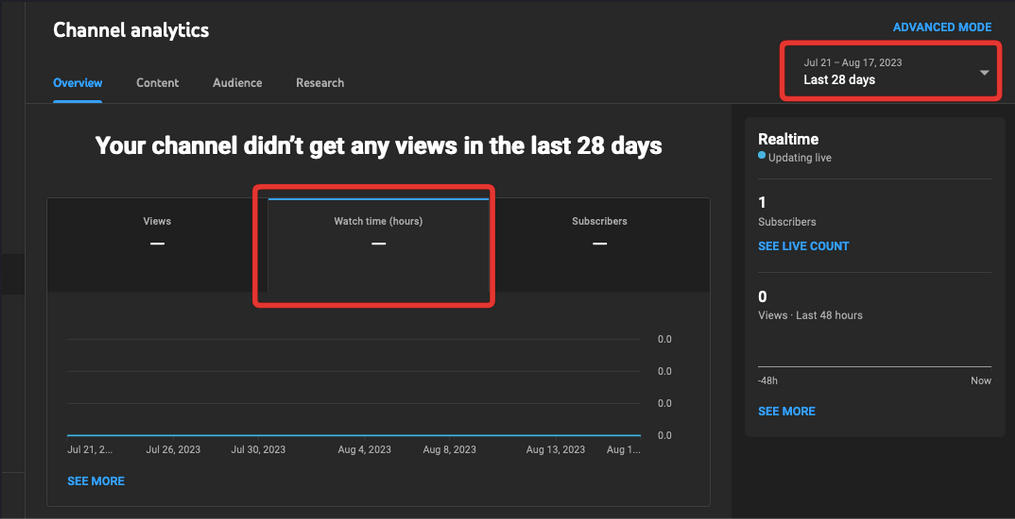Screen dimensions: 1015x519
Task: Click the Jul 30, 2023 axis label
Action: (x=258, y=449)
